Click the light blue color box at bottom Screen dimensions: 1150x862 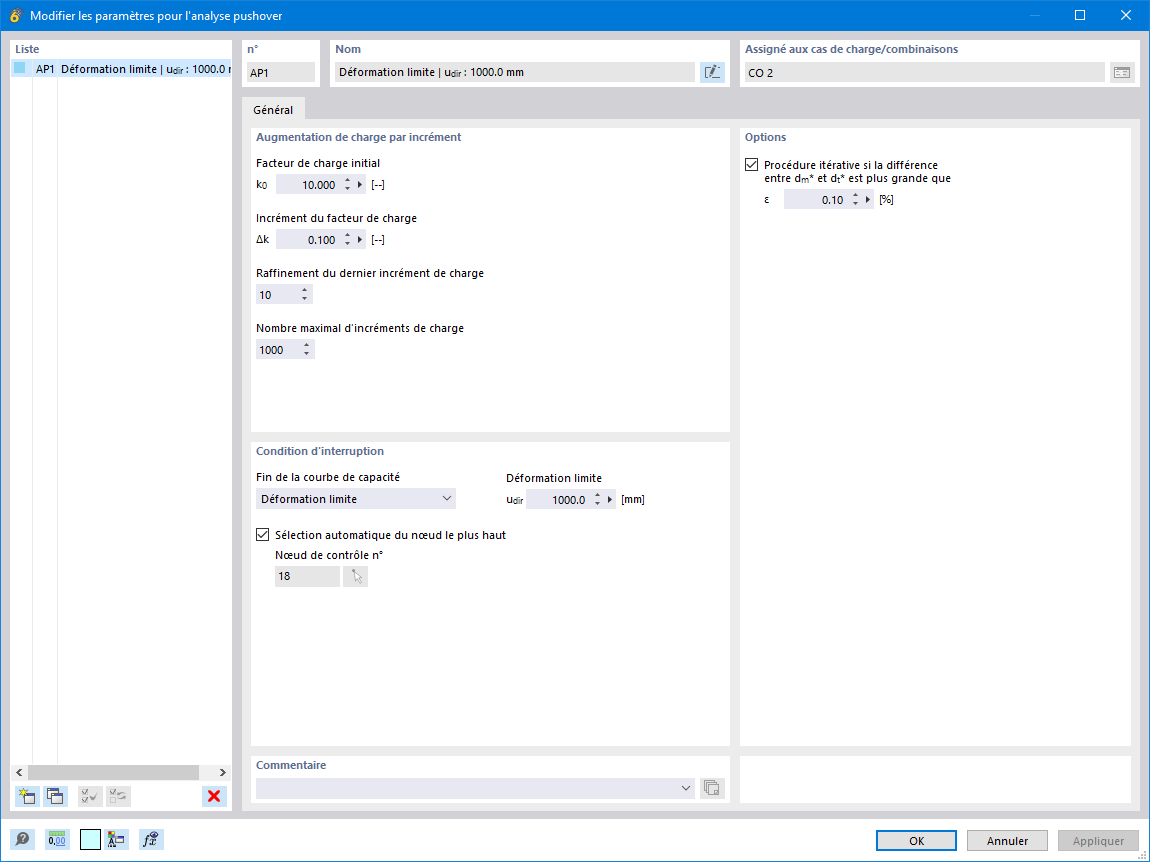pyautogui.click(x=90, y=839)
